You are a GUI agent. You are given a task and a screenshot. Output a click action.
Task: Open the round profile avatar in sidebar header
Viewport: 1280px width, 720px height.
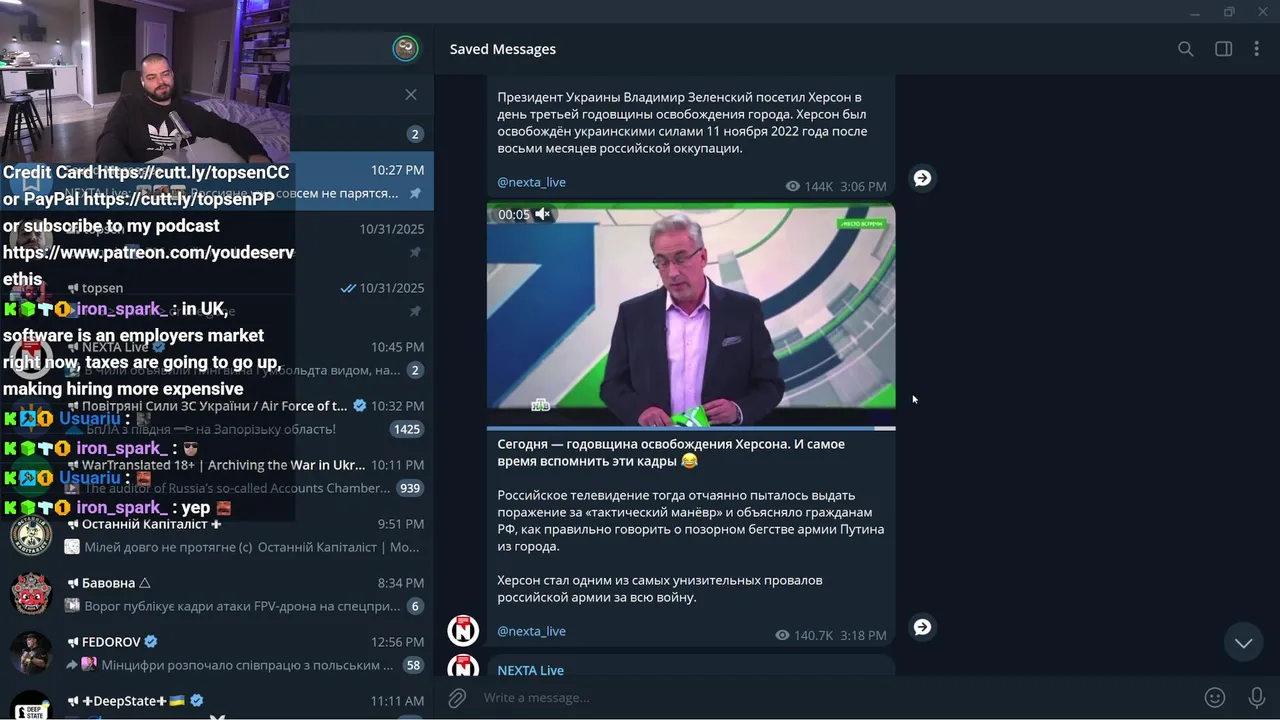click(405, 48)
